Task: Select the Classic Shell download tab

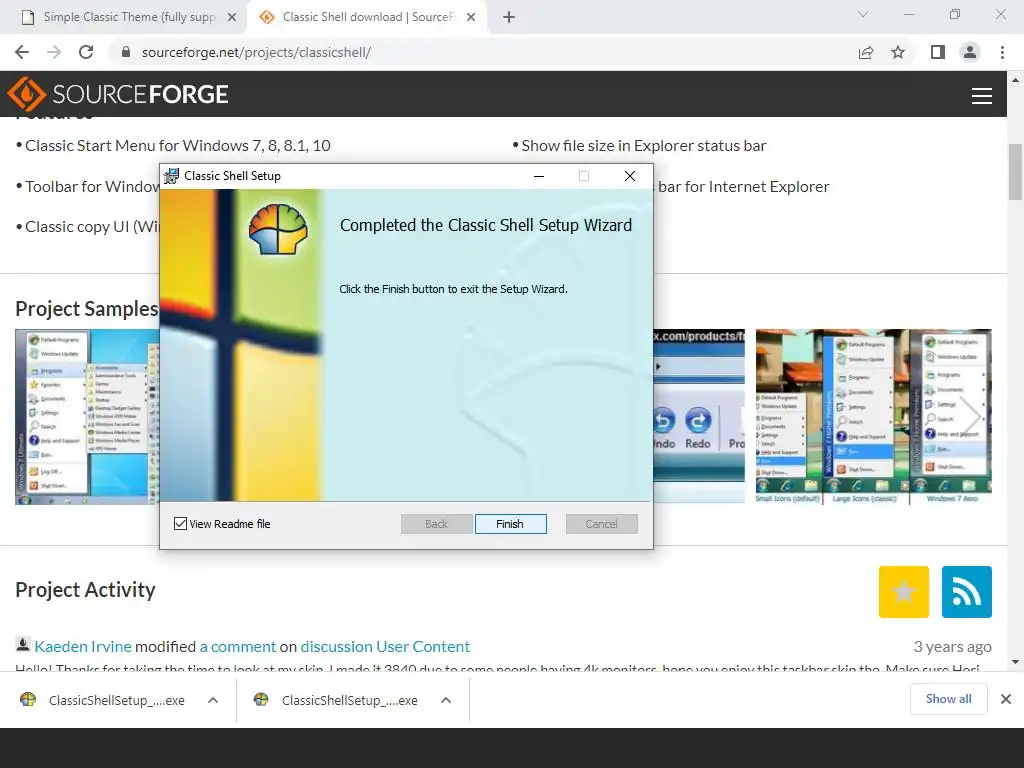Action: [366, 17]
